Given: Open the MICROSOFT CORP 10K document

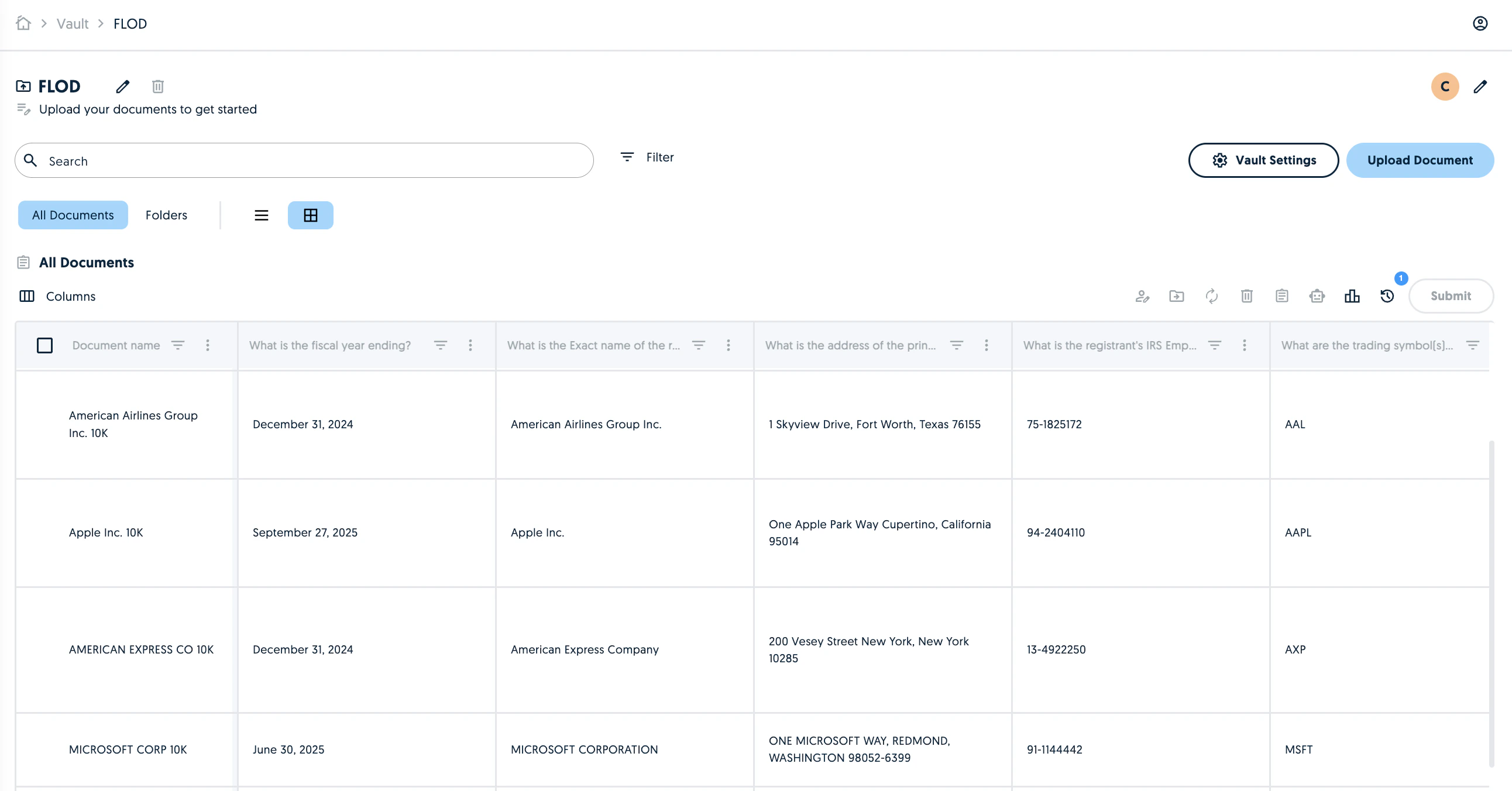Looking at the screenshot, I should [x=128, y=749].
